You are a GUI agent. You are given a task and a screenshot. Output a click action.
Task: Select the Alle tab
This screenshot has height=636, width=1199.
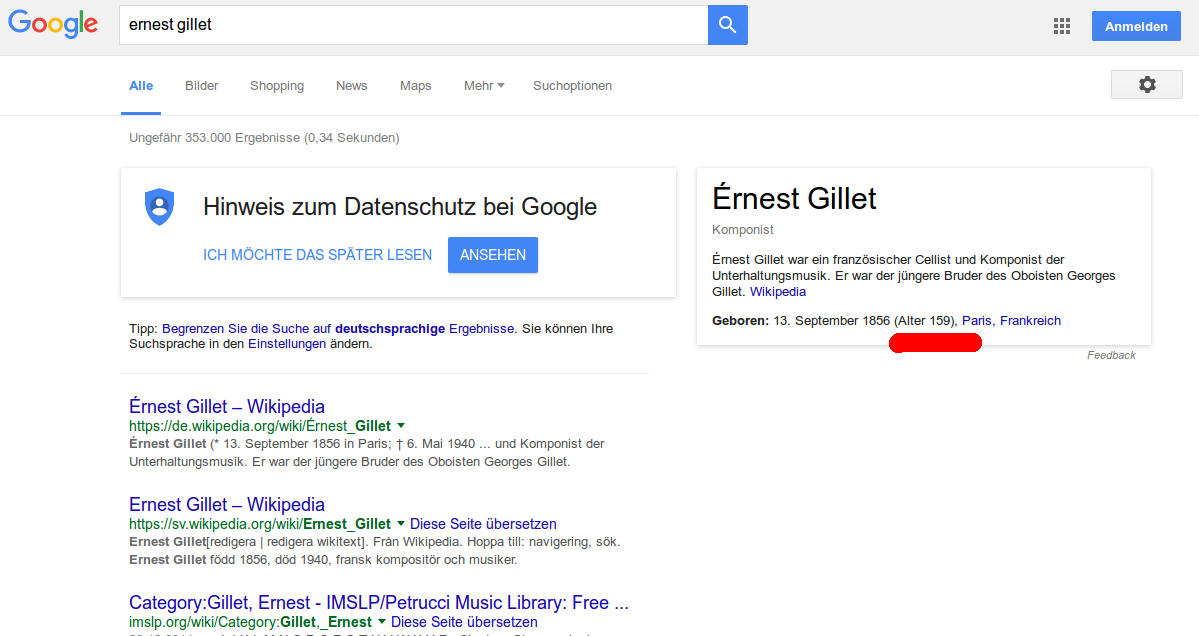tap(141, 86)
